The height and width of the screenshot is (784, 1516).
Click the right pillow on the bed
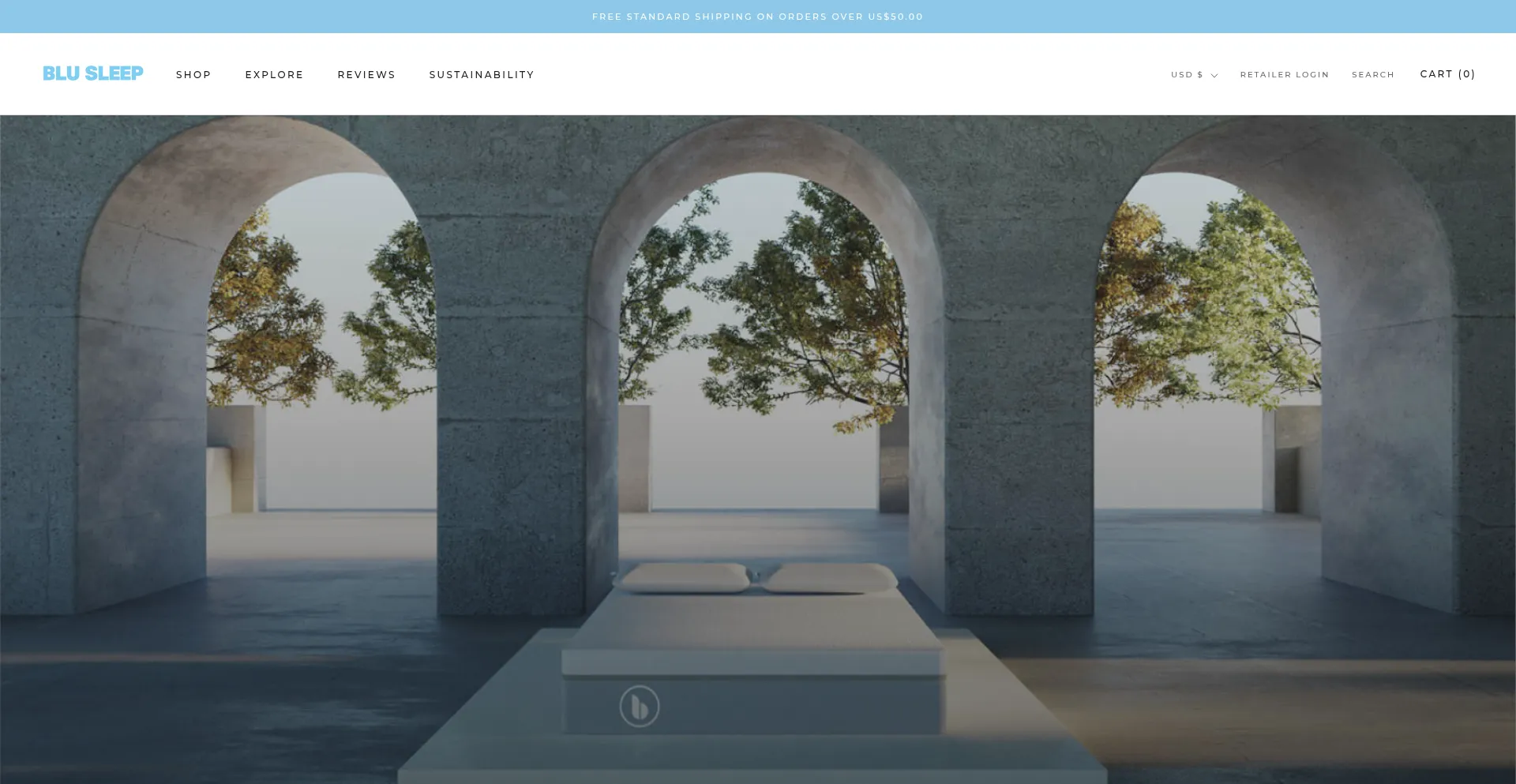pyautogui.click(x=829, y=579)
